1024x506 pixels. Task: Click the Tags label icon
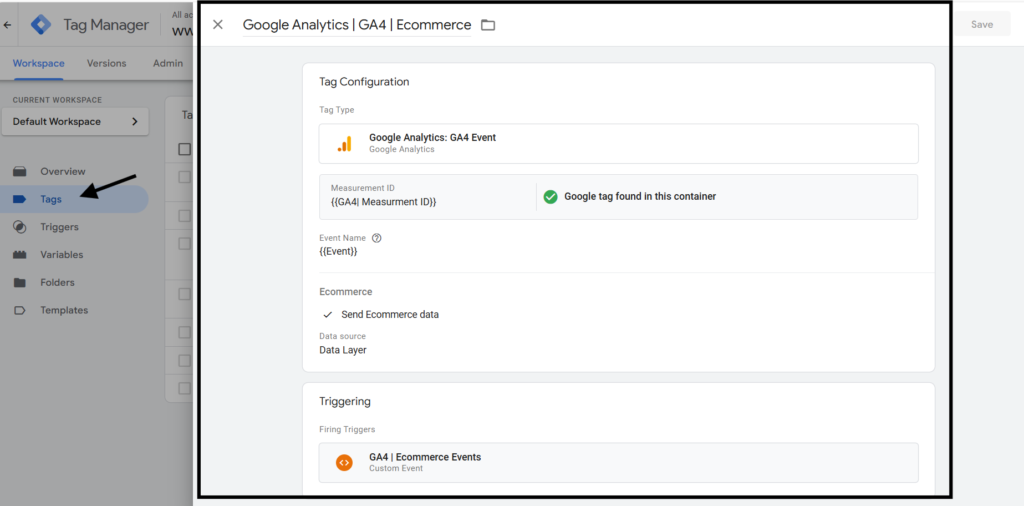20,199
